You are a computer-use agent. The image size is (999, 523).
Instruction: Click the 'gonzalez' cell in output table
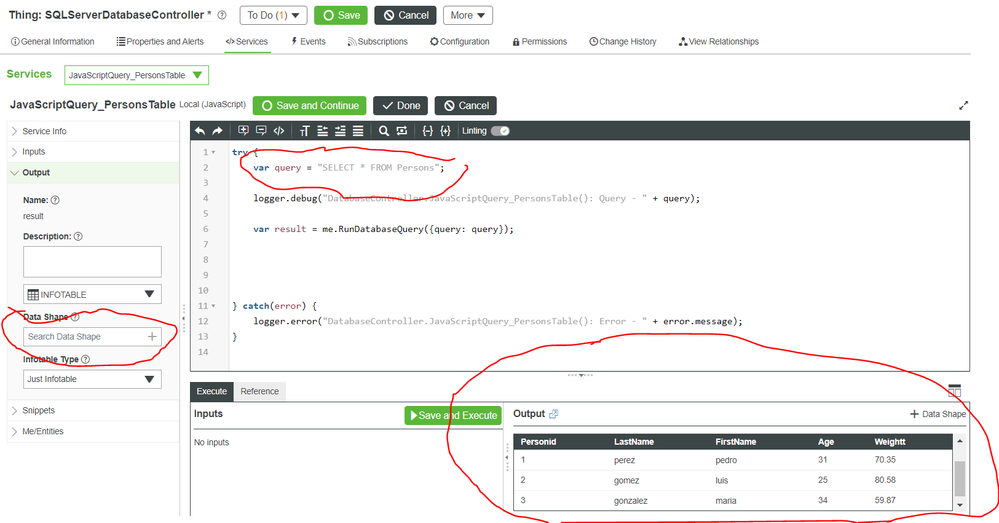631,501
